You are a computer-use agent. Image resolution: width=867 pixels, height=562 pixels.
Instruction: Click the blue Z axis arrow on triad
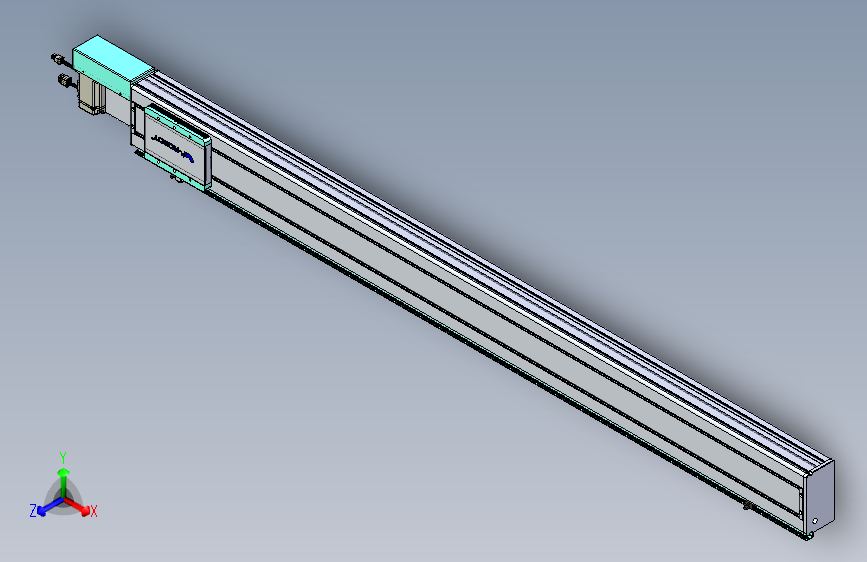48,507
